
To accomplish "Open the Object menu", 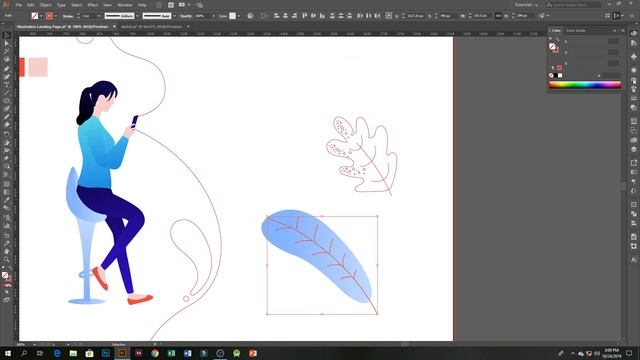I will coord(45,5).
